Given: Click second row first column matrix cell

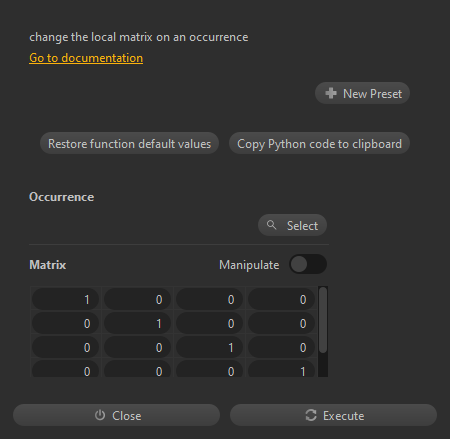Looking at the screenshot, I should [x=65, y=323].
